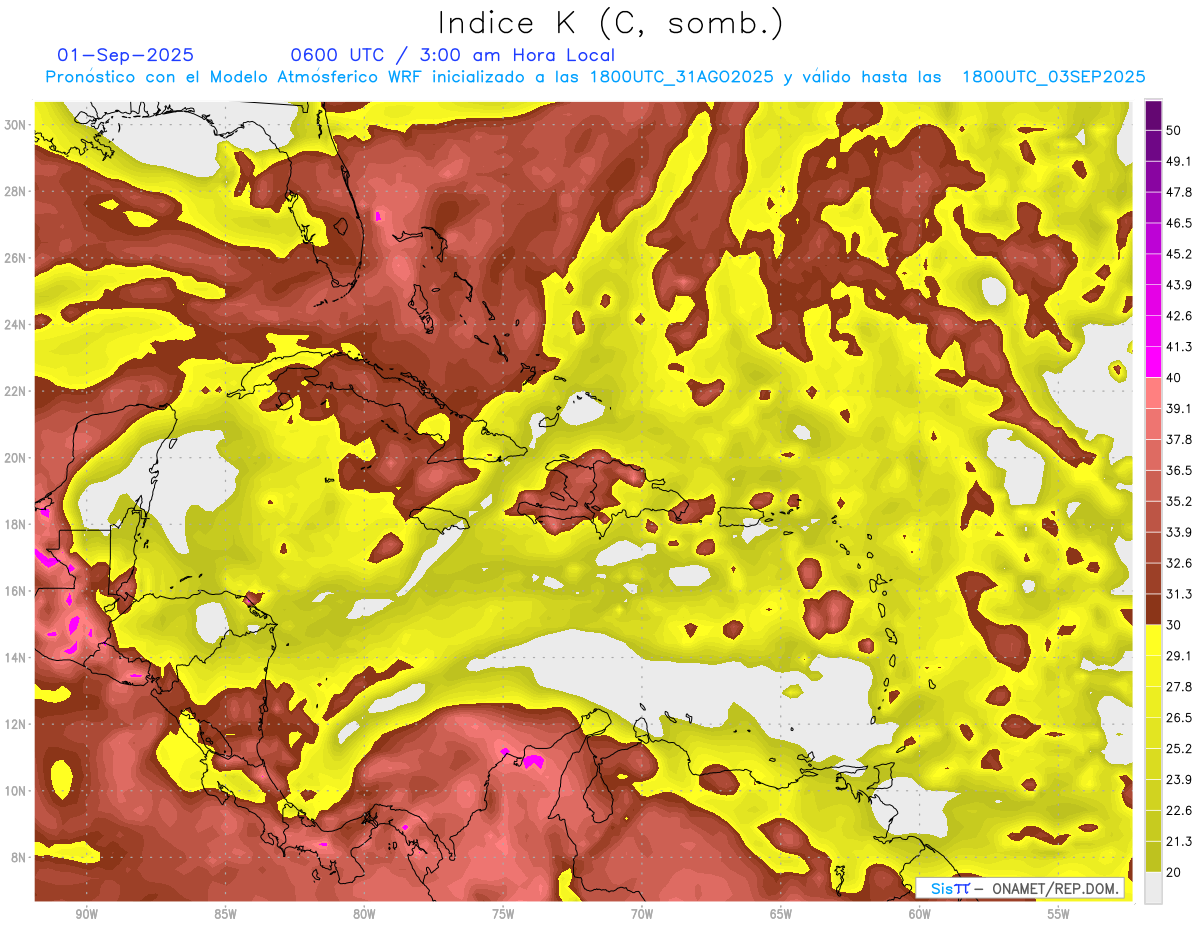Click the colorbar value 47.8
Viewport: 1200px width, 927px height.
(1178, 192)
